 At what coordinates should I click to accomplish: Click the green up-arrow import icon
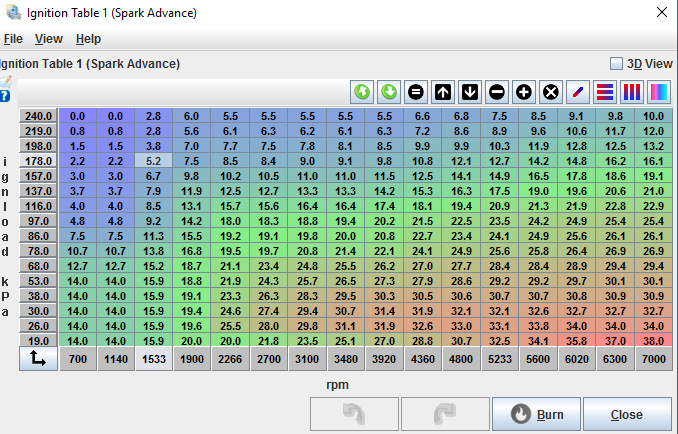pos(362,92)
